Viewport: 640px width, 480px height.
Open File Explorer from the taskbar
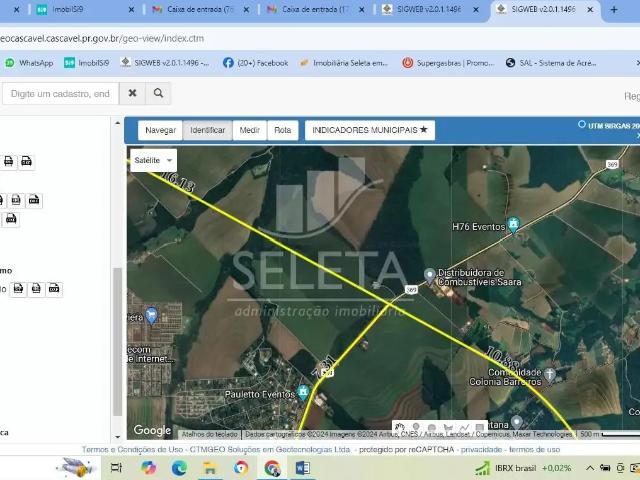[x=210, y=468]
